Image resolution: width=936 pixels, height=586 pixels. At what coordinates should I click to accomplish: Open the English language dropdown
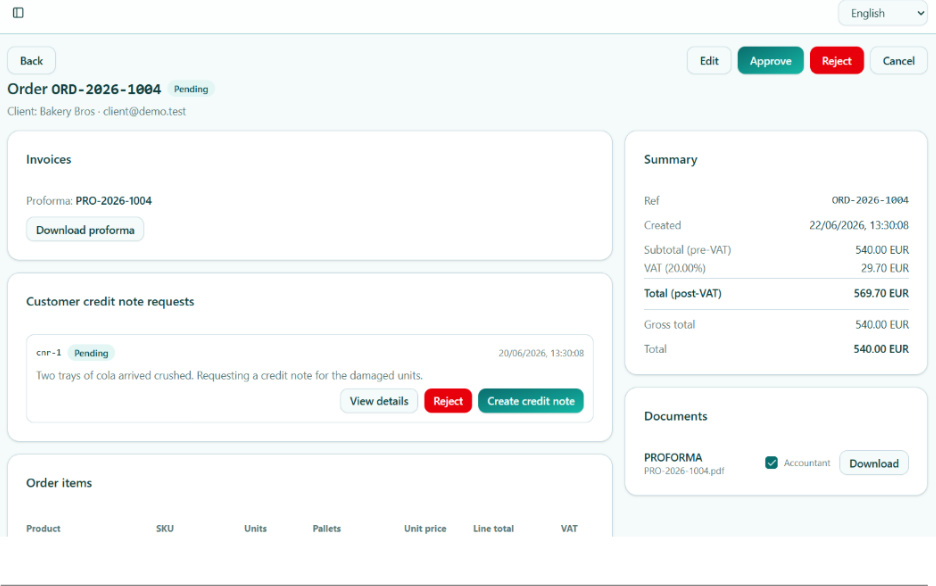(x=883, y=13)
